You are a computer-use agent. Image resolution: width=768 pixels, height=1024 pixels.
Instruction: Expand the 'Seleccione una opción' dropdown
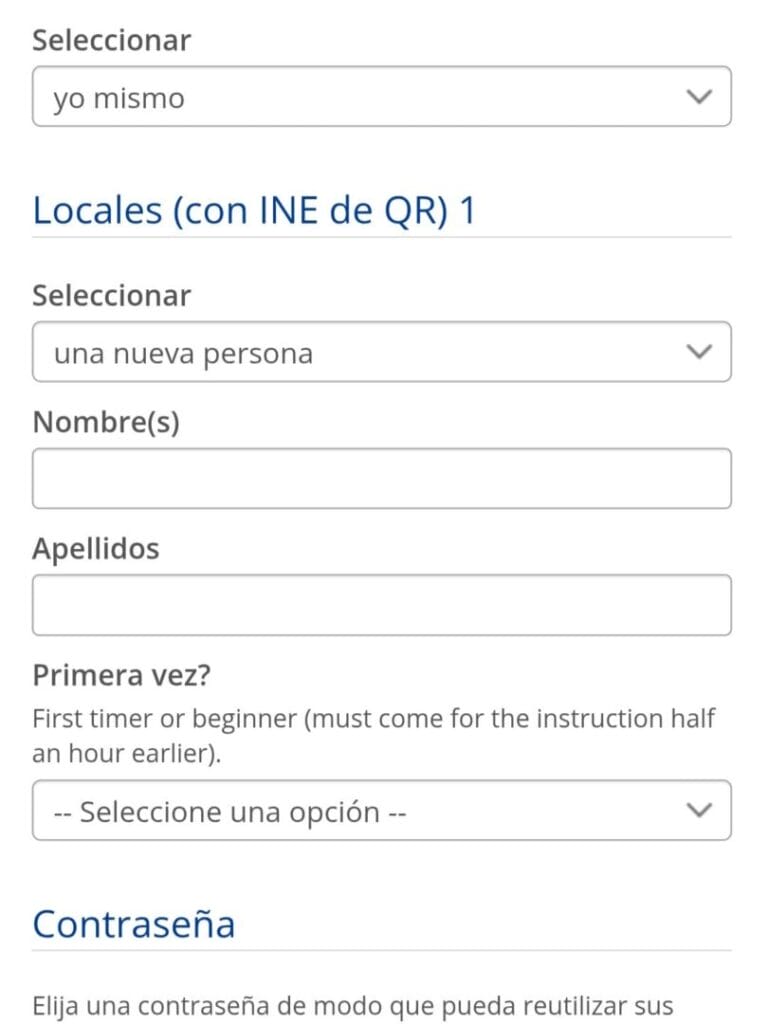(x=381, y=810)
